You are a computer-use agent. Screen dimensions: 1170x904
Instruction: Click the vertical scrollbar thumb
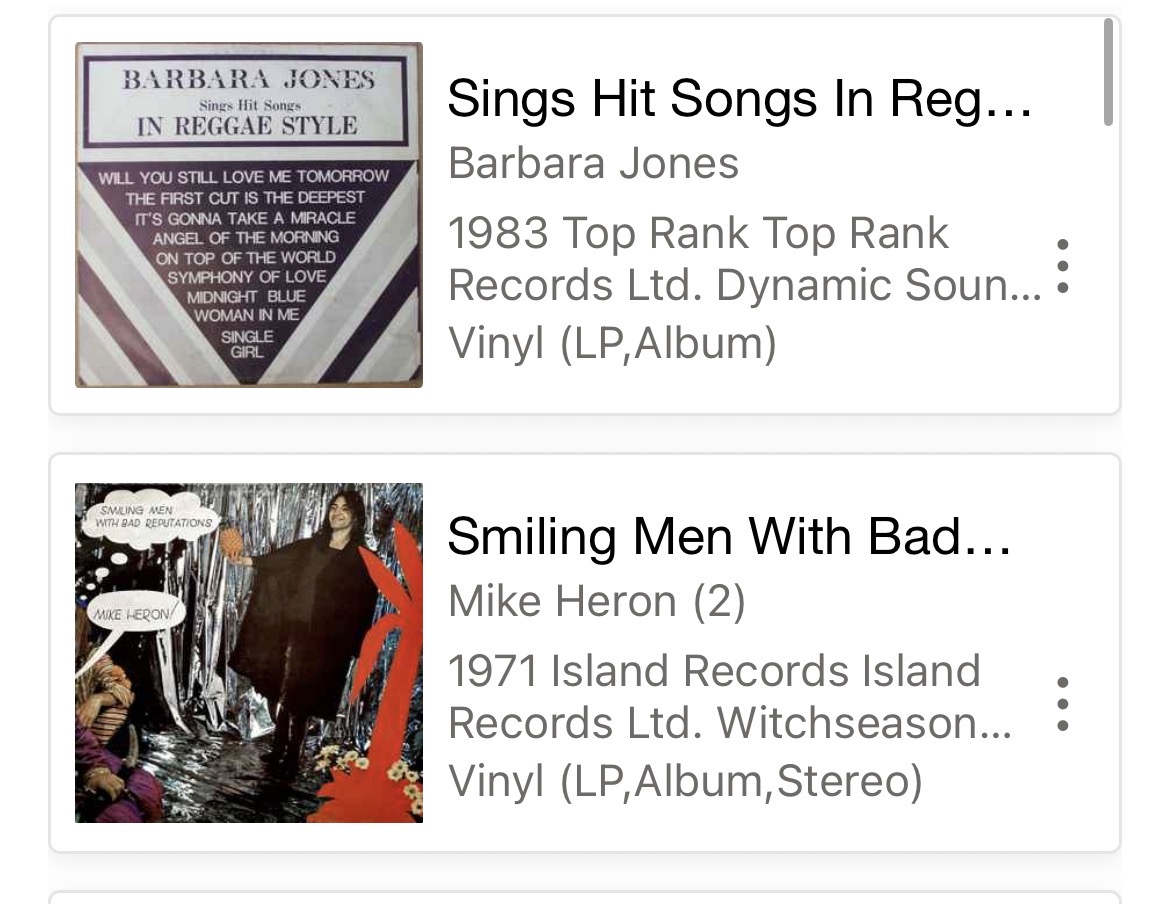click(x=1108, y=72)
